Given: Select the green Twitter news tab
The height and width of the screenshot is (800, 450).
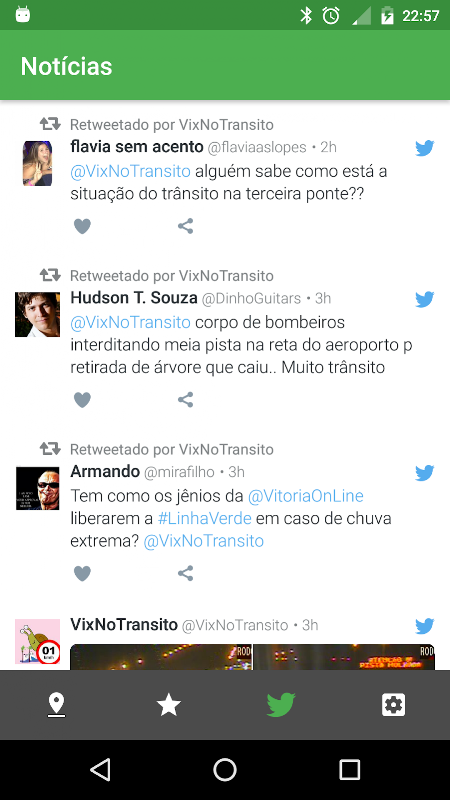Looking at the screenshot, I should [281, 705].
